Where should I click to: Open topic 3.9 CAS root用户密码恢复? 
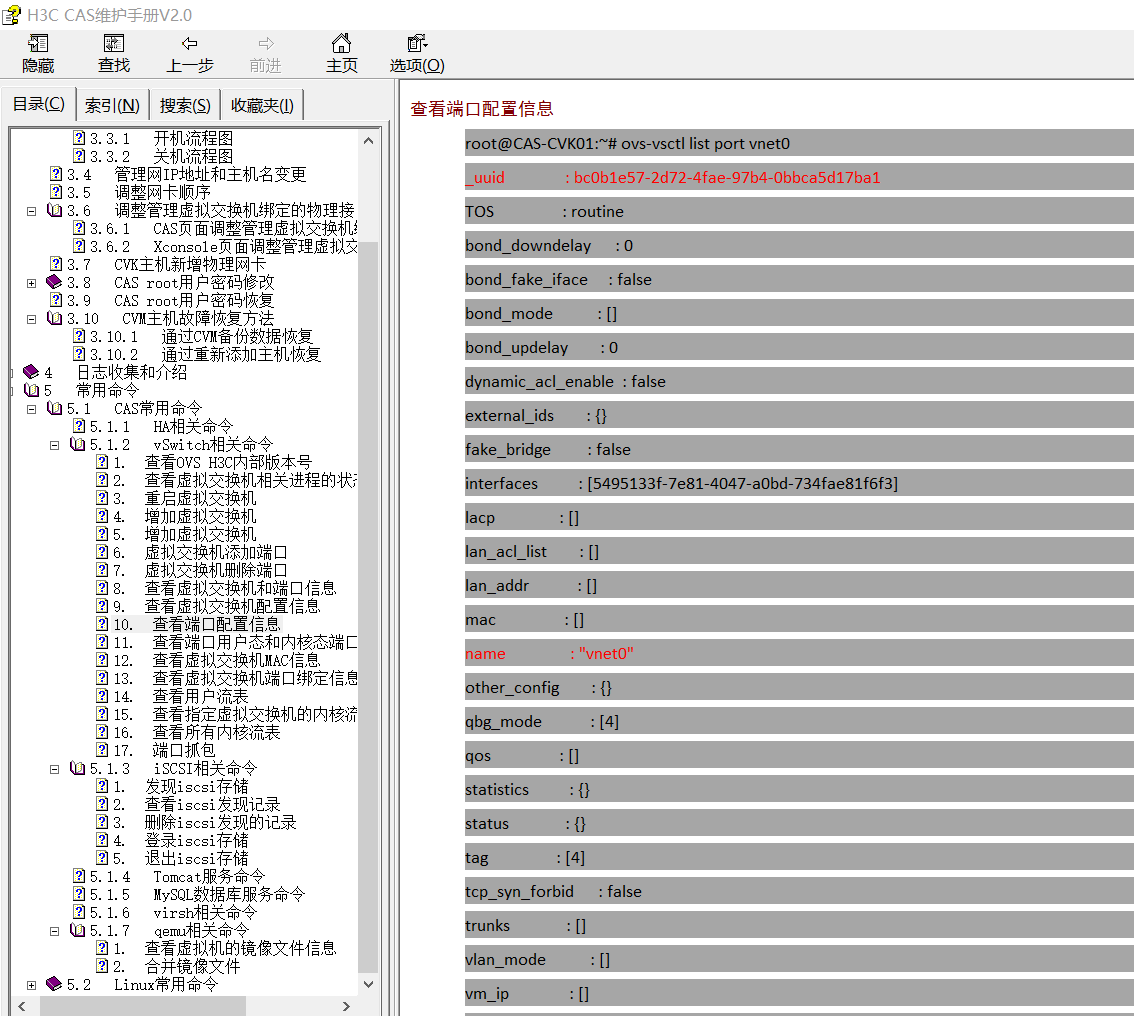click(171, 300)
